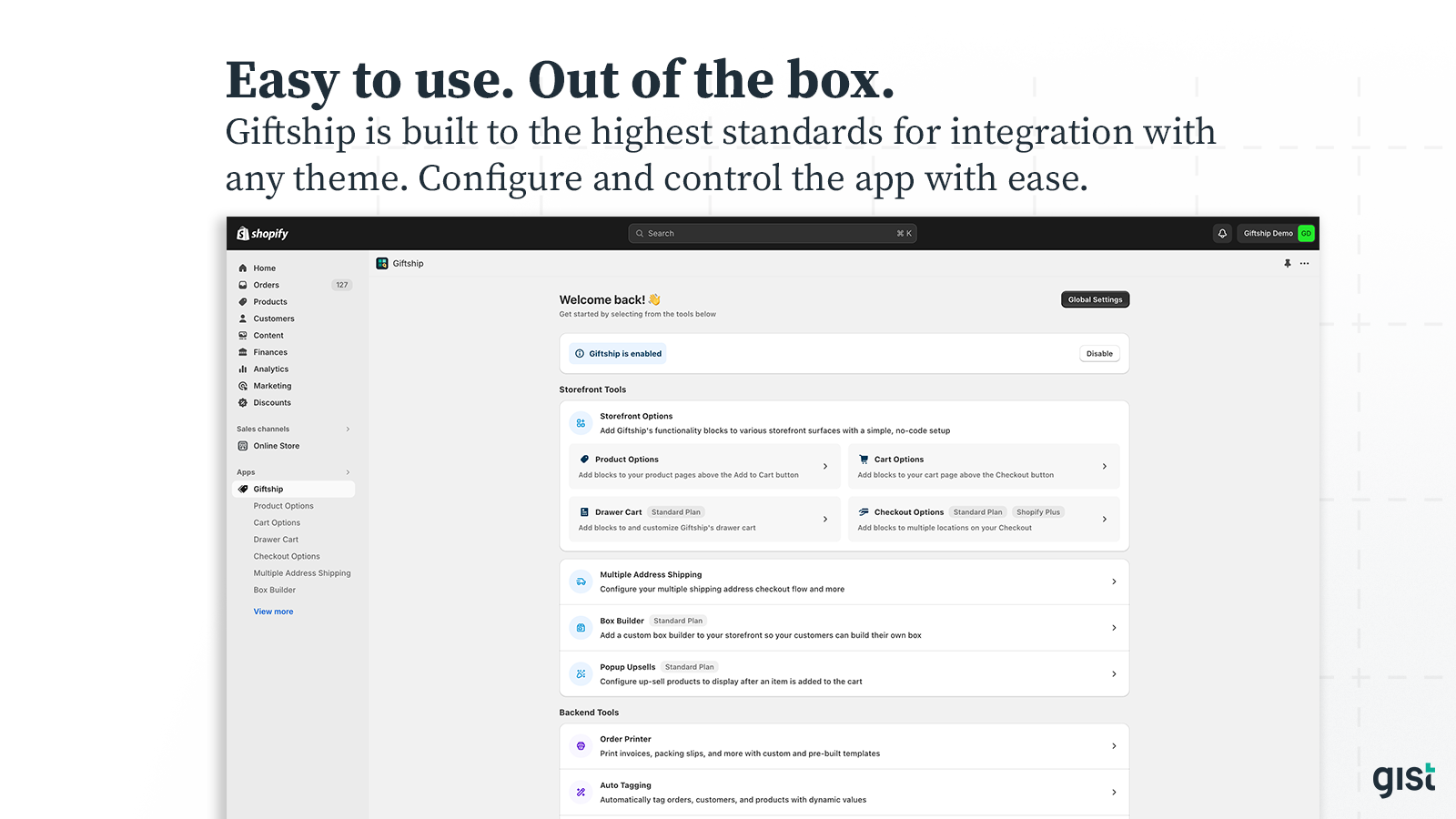Click the Search field in top bar
The image size is (1456, 819).
[x=772, y=233]
